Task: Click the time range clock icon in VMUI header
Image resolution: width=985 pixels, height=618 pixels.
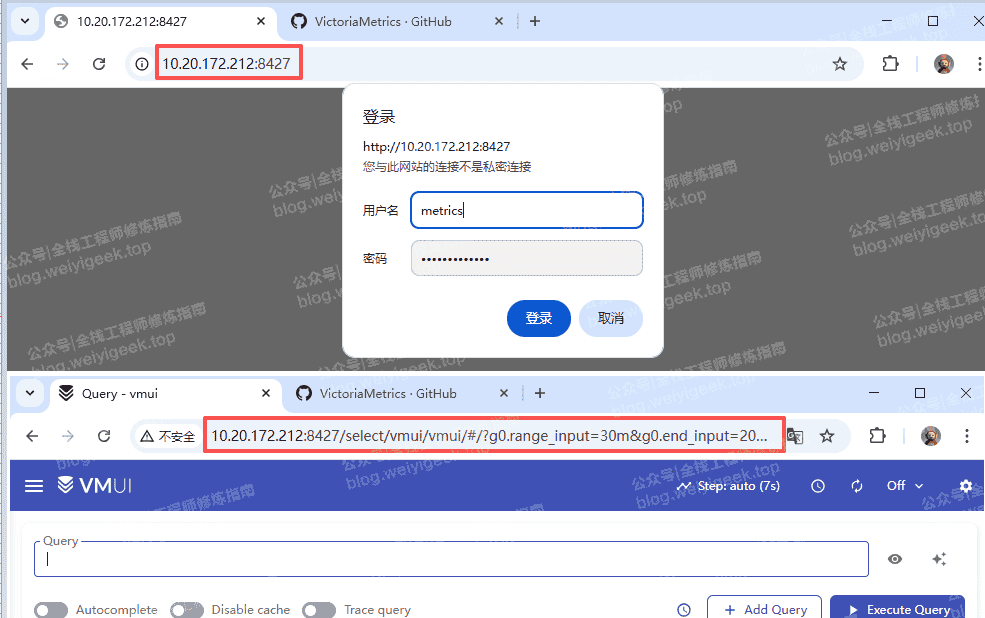Action: pos(818,486)
